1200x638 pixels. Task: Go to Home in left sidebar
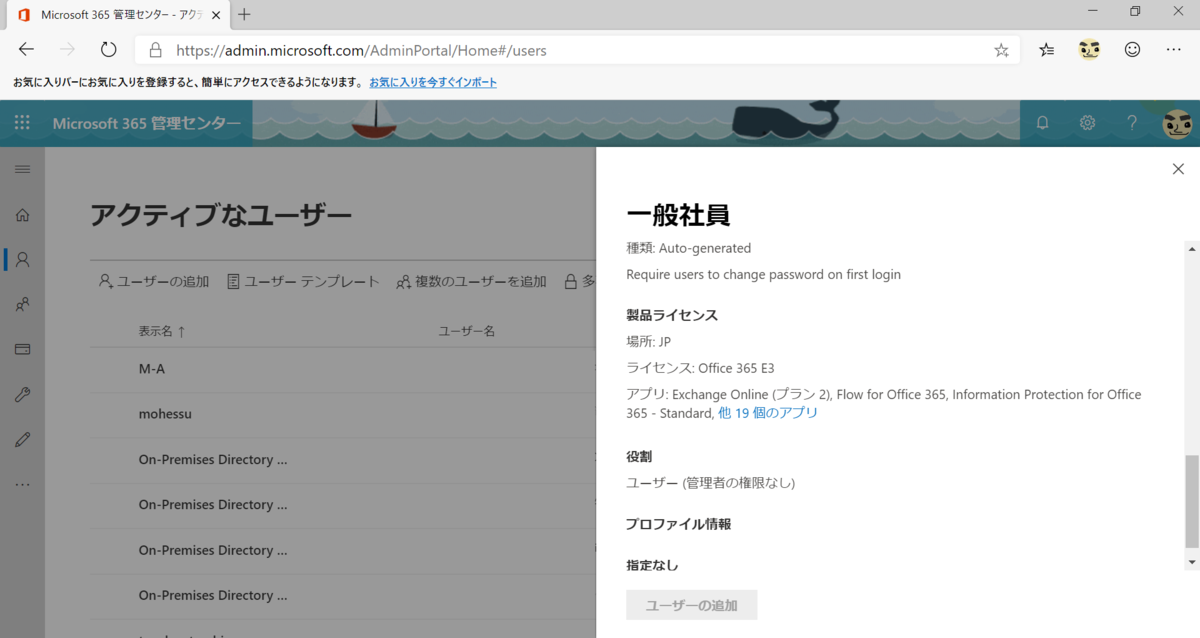[22, 214]
